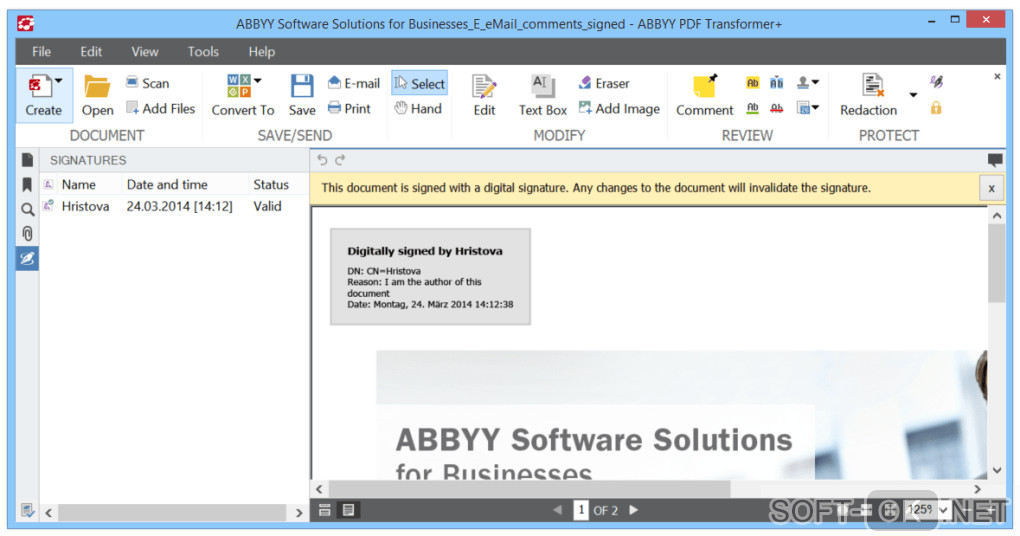This screenshot has height=536, width=1020.
Task: Open the View menu
Action: (x=144, y=51)
